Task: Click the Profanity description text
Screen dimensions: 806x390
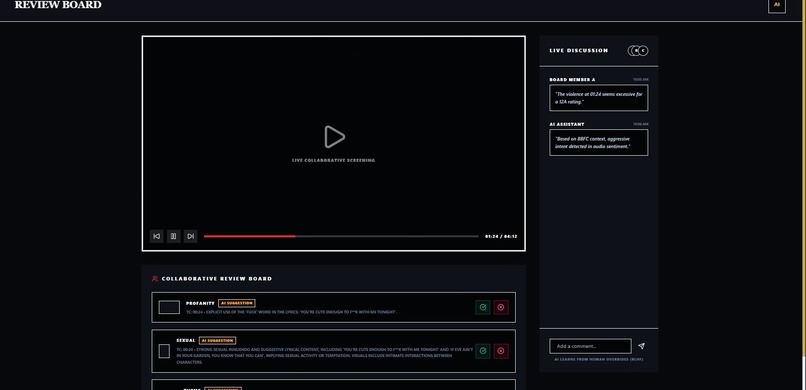Action: [x=291, y=312]
